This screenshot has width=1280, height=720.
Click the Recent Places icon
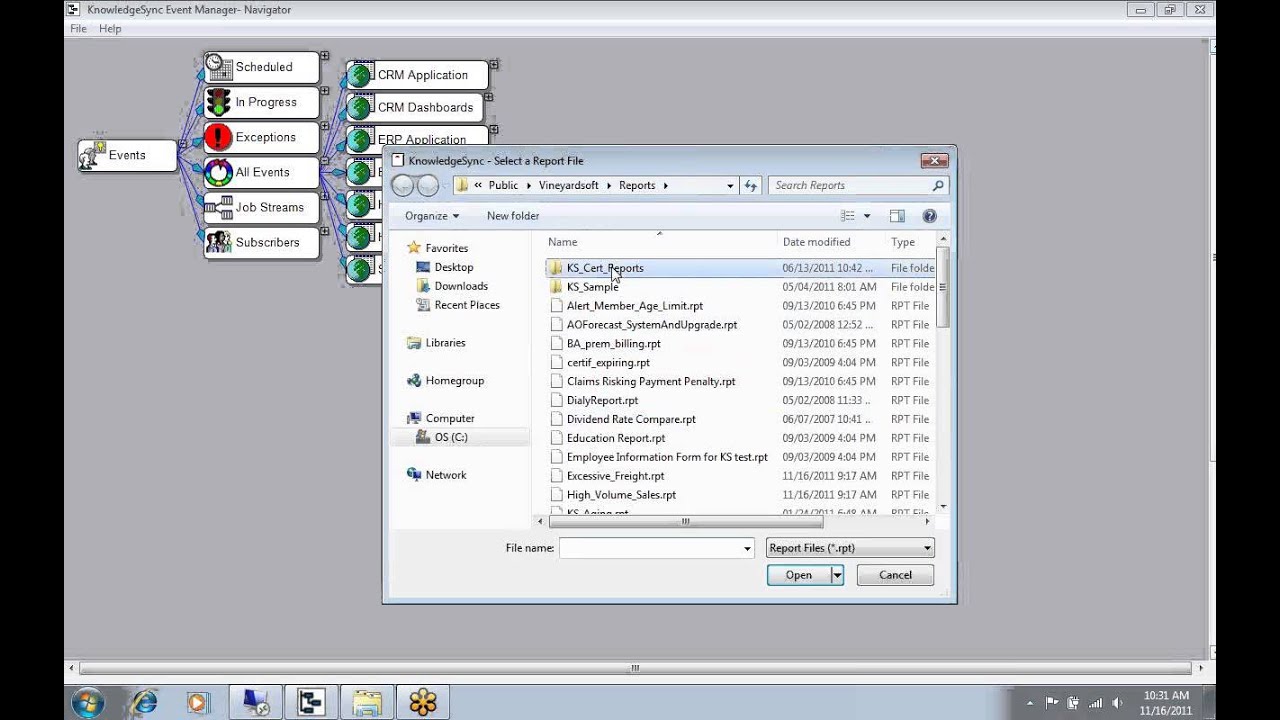423,305
